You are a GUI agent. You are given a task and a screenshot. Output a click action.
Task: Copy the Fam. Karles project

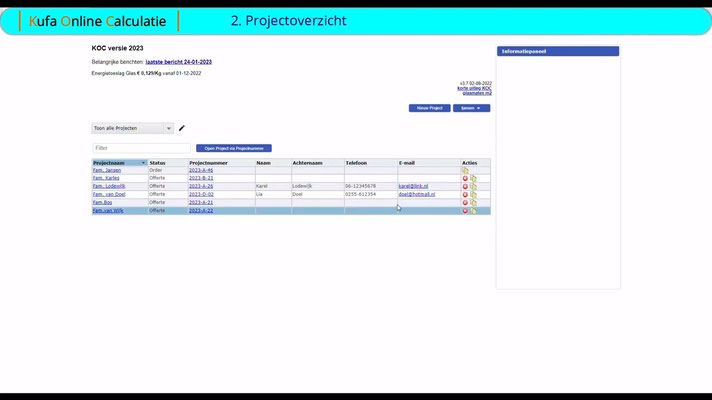(x=473, y=178)
